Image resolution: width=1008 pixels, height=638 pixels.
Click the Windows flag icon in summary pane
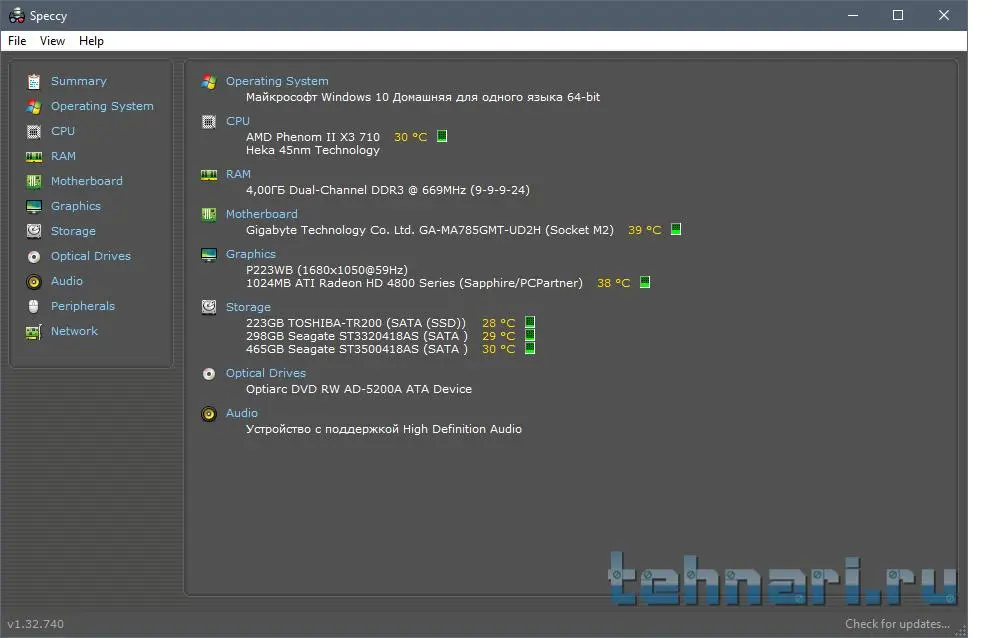point(209,82)
